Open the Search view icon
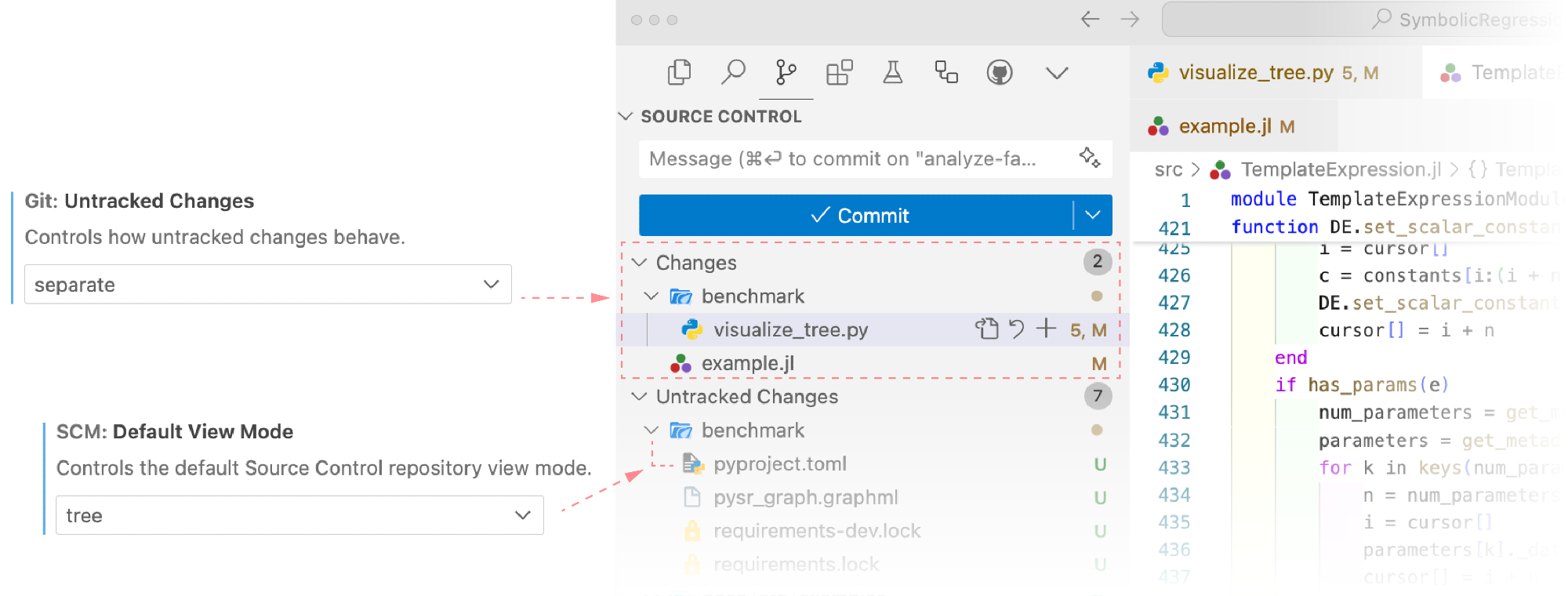This screenshot has height=596, width=1568. (733, 73)
